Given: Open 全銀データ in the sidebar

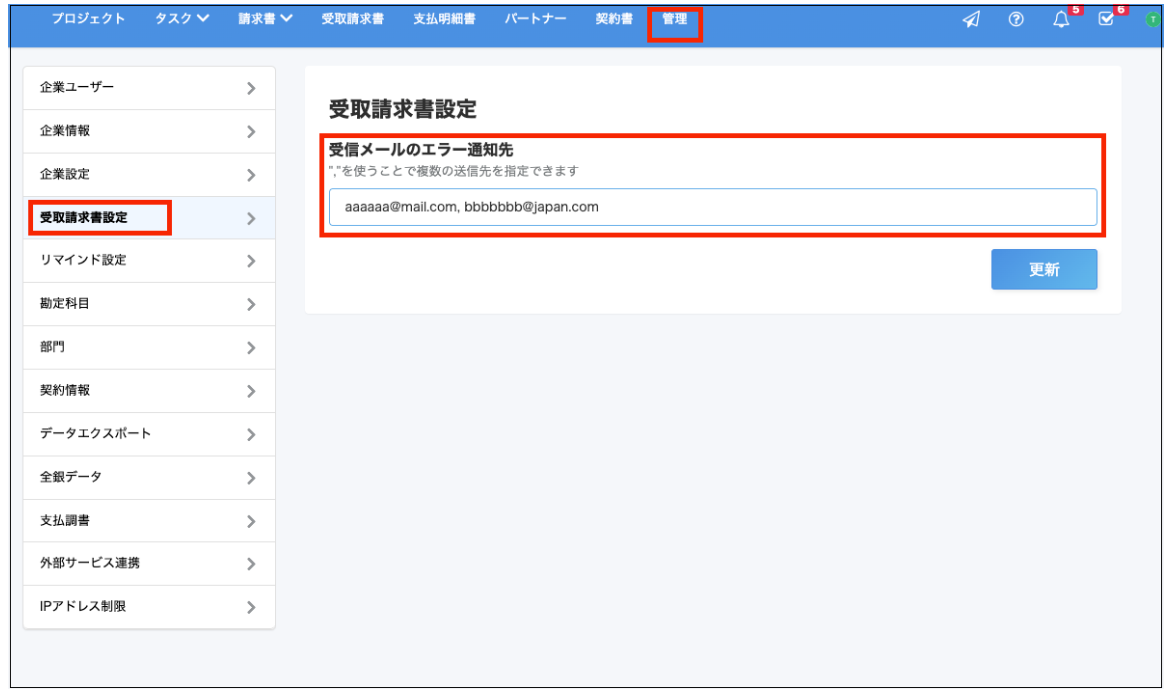Looking at the screenshot, I should 149,478.
